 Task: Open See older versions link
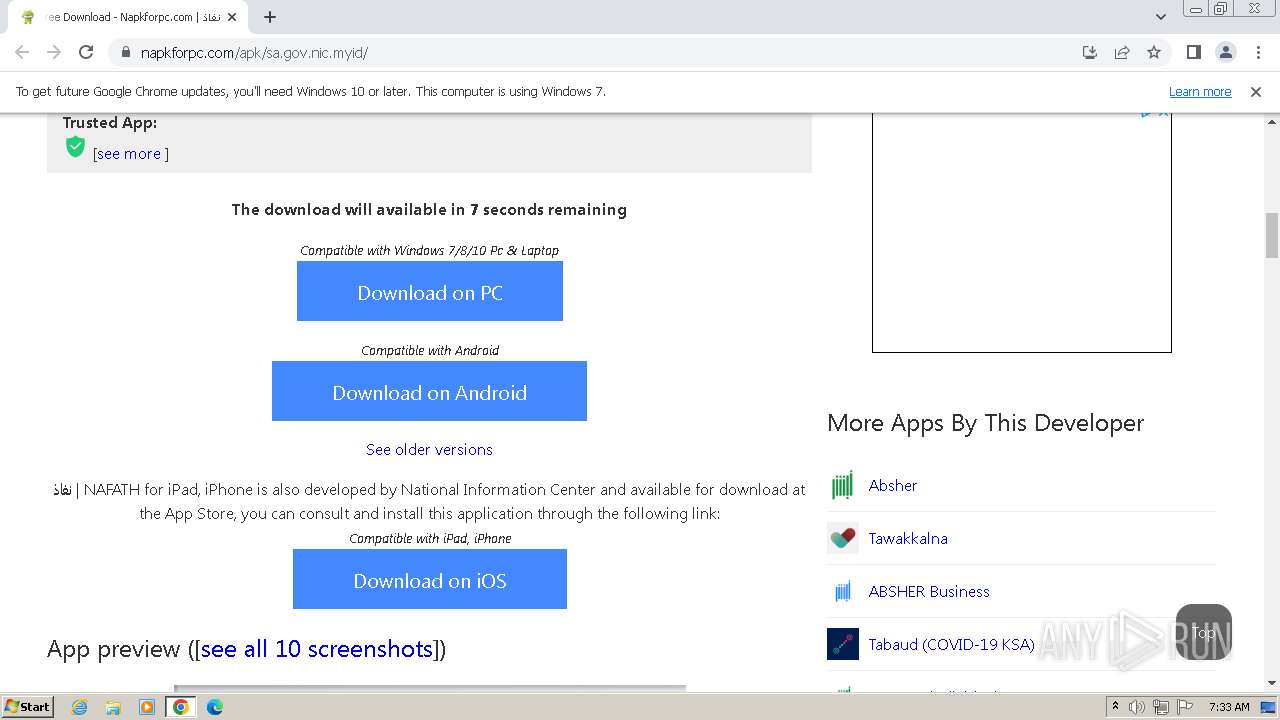(429, 449)
